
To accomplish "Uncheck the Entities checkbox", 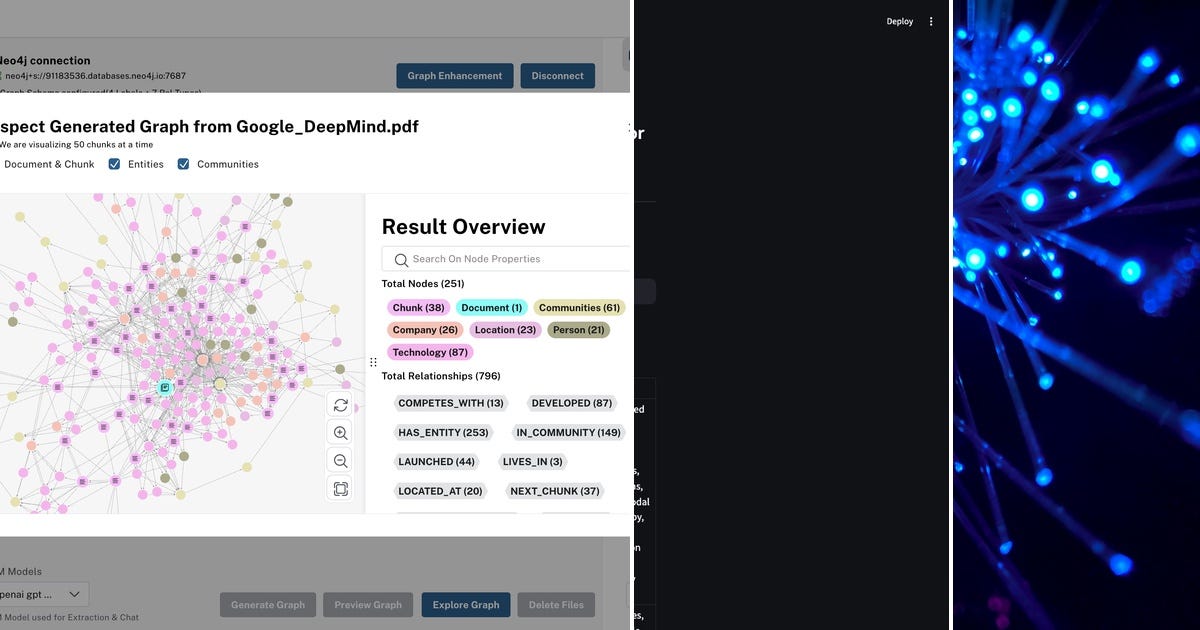I will tap(114, 164).
